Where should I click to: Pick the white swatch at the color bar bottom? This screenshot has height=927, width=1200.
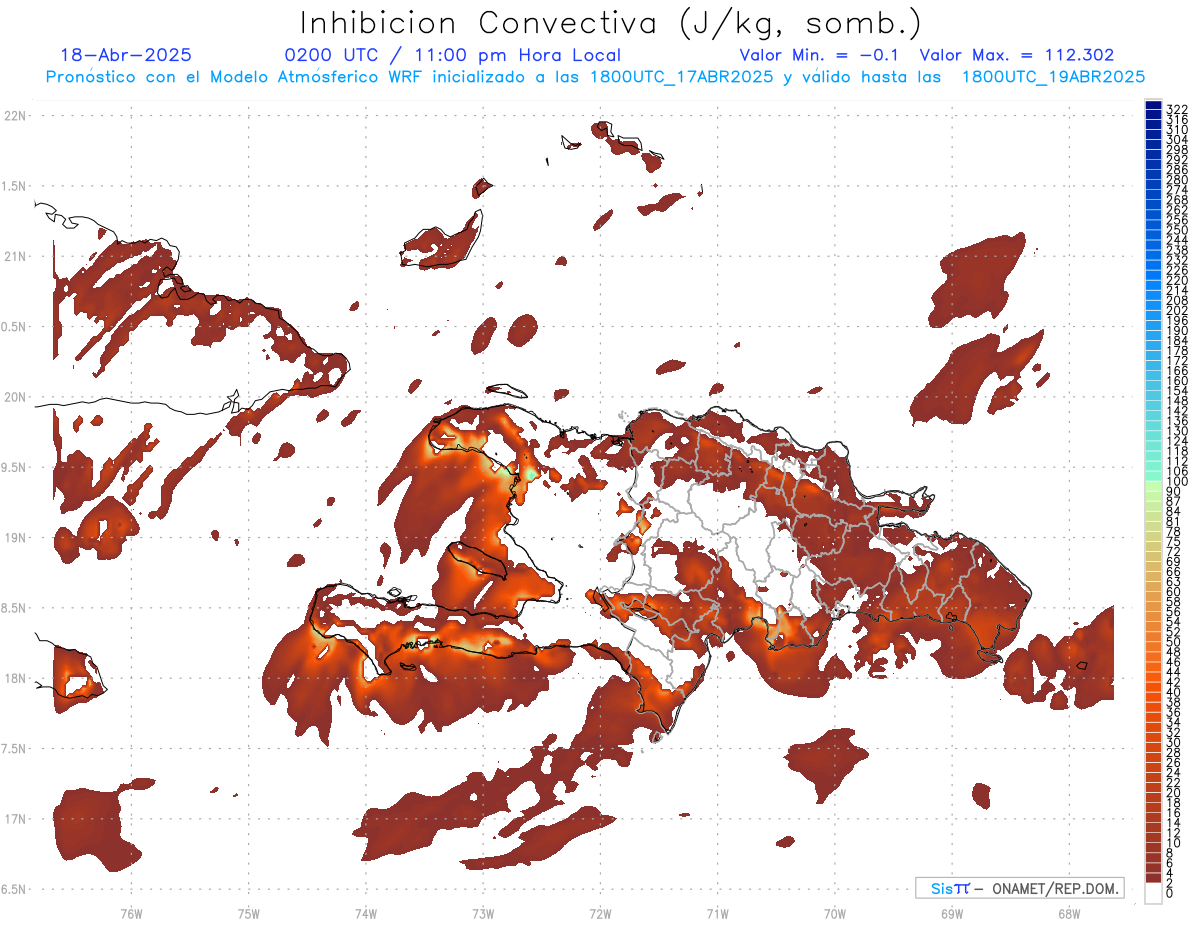coord(1153,894)
